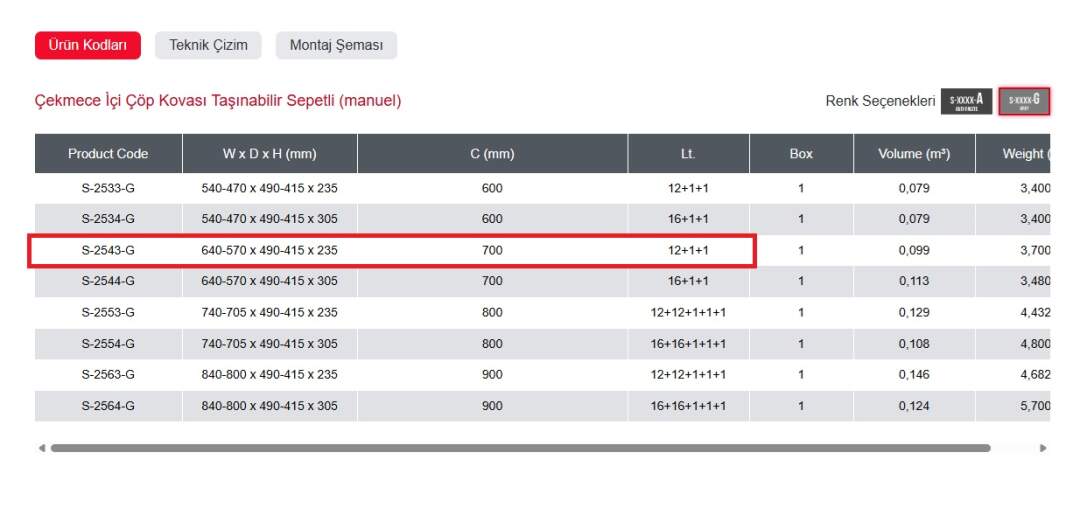Click product code S-2553-G

(108, 313)
